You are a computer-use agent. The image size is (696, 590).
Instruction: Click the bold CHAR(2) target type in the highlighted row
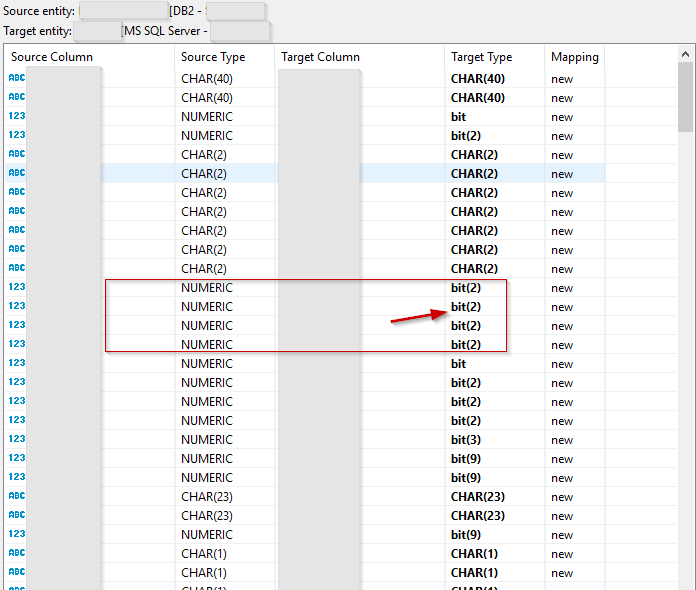tap(474, 174)
